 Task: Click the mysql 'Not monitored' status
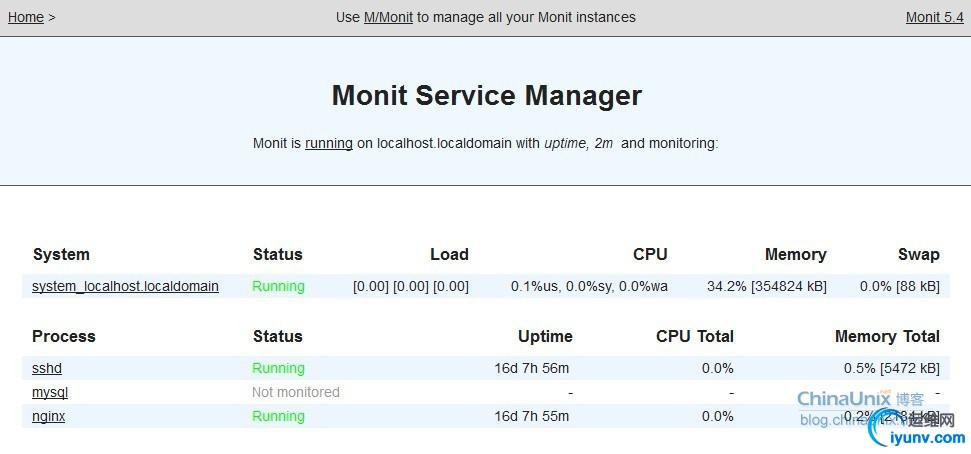(x=295, y=392)
